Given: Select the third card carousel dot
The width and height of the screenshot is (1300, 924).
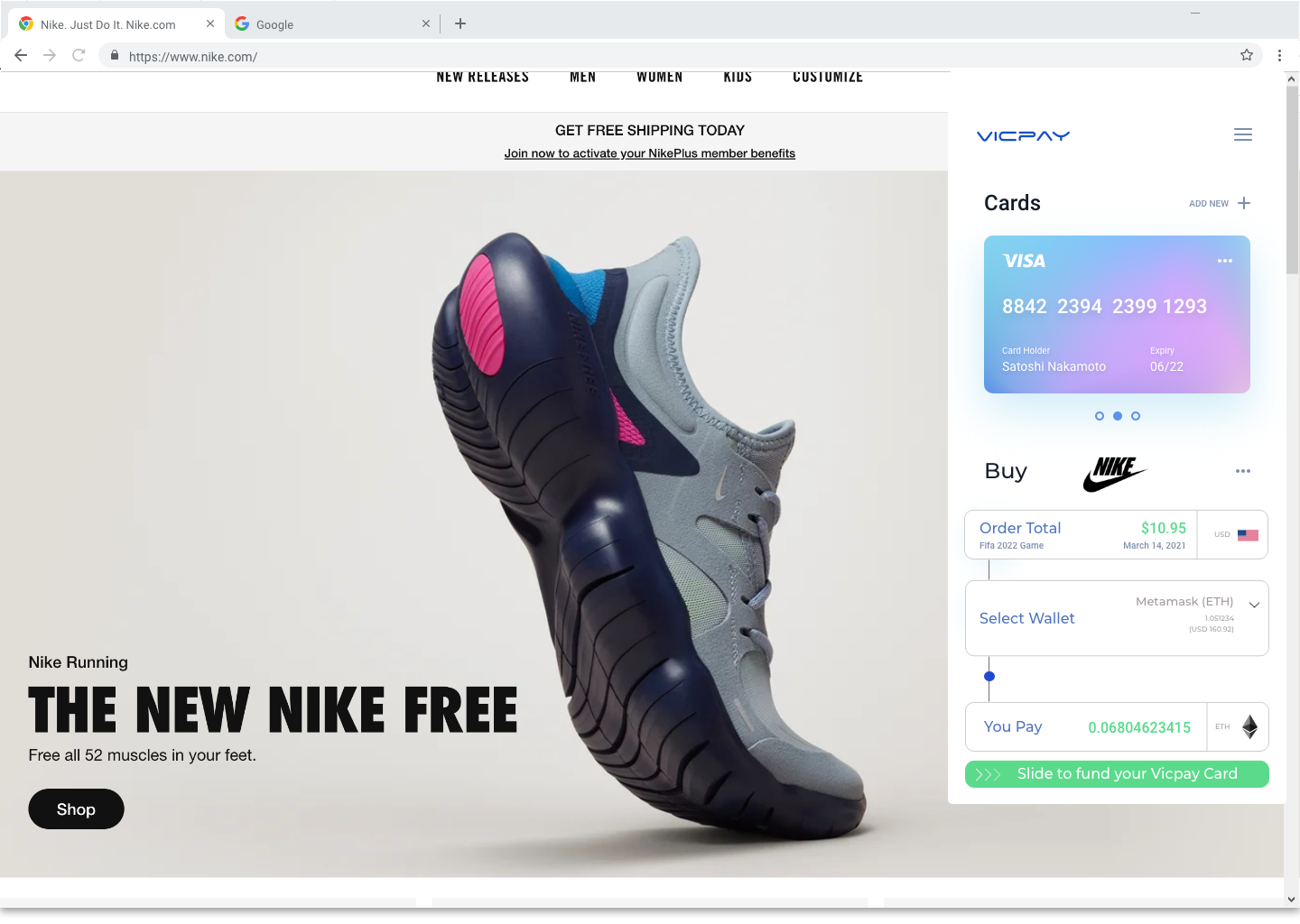Looking at the screenshot, I should click(1136, 416).
